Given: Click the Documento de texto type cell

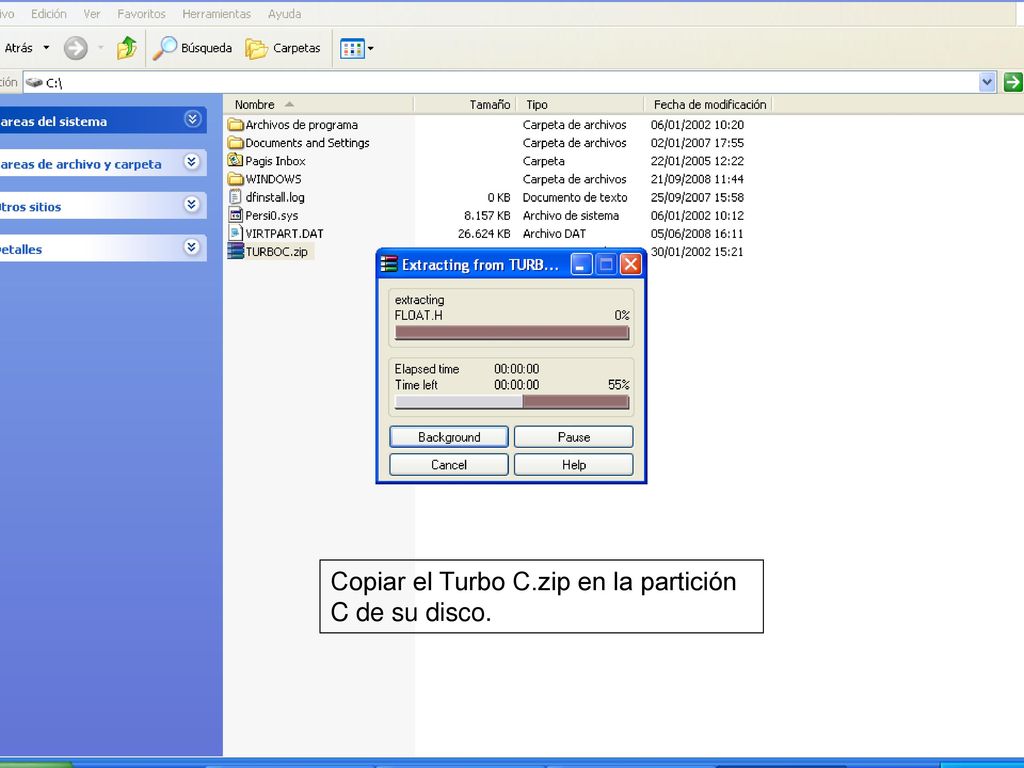Looking at the screenshot, I should click(x=575, y=197).
